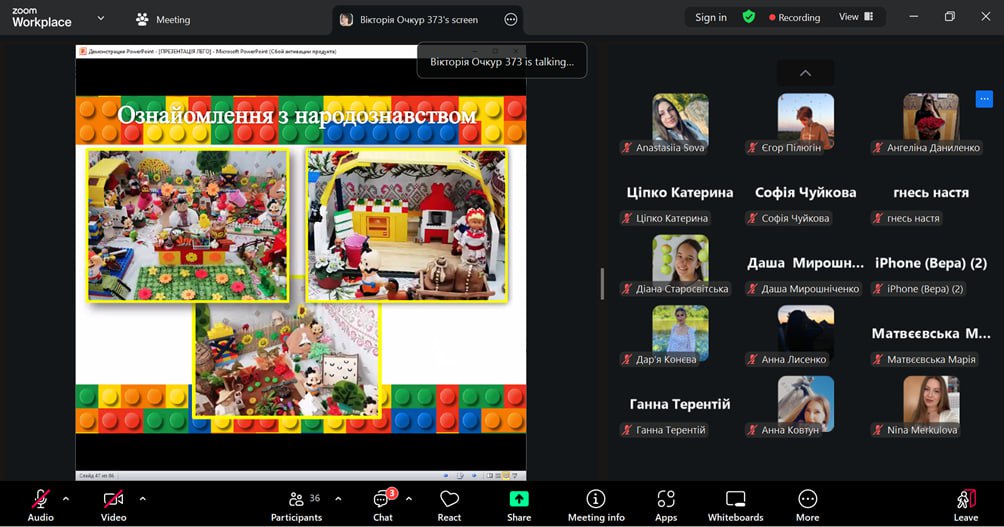Open the Chat panel
Screen dimensions: 1004x527
pyautogui.click(x=382, y=504)
